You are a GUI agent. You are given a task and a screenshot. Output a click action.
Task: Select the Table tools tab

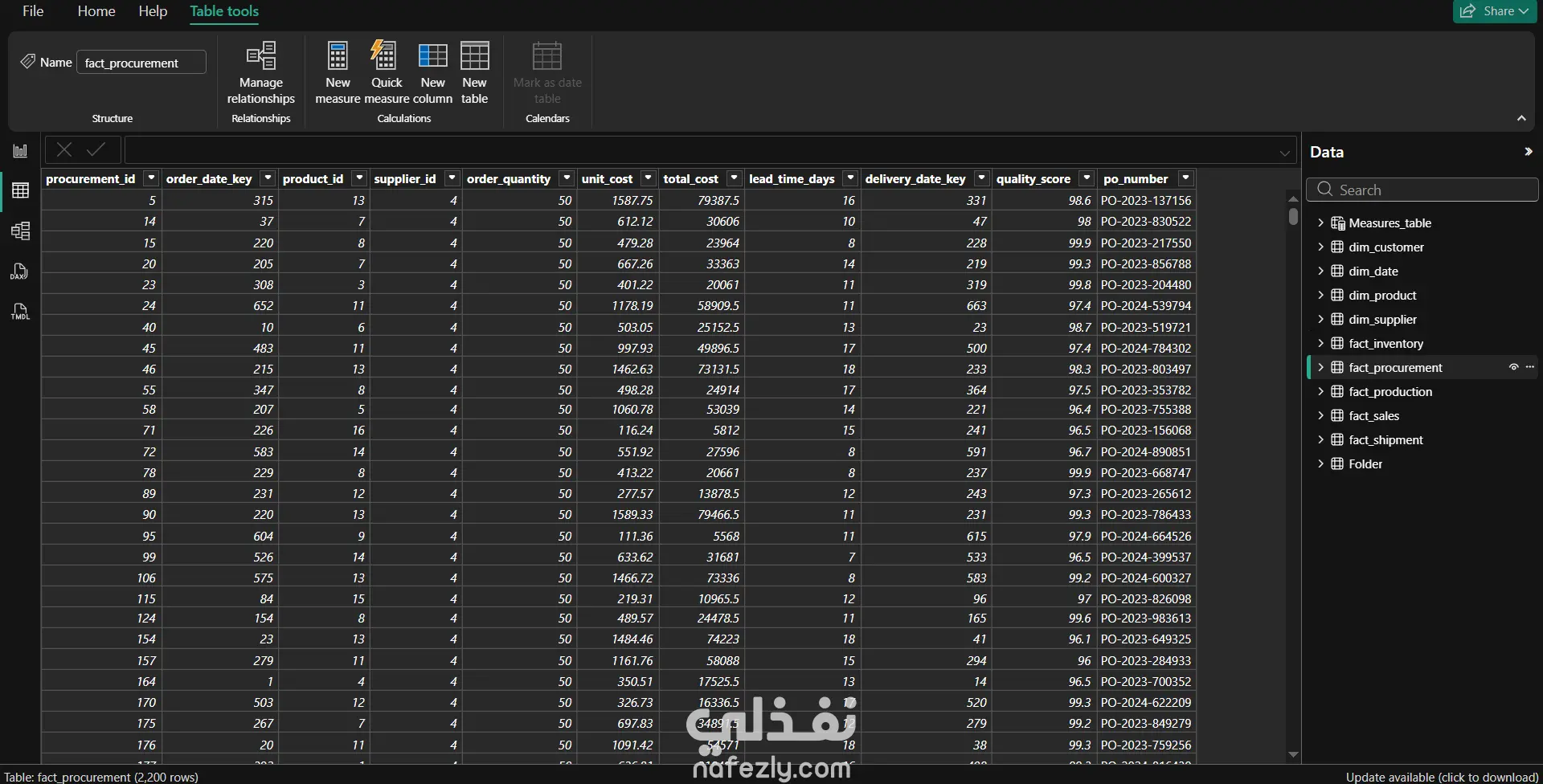click(224, 11)
